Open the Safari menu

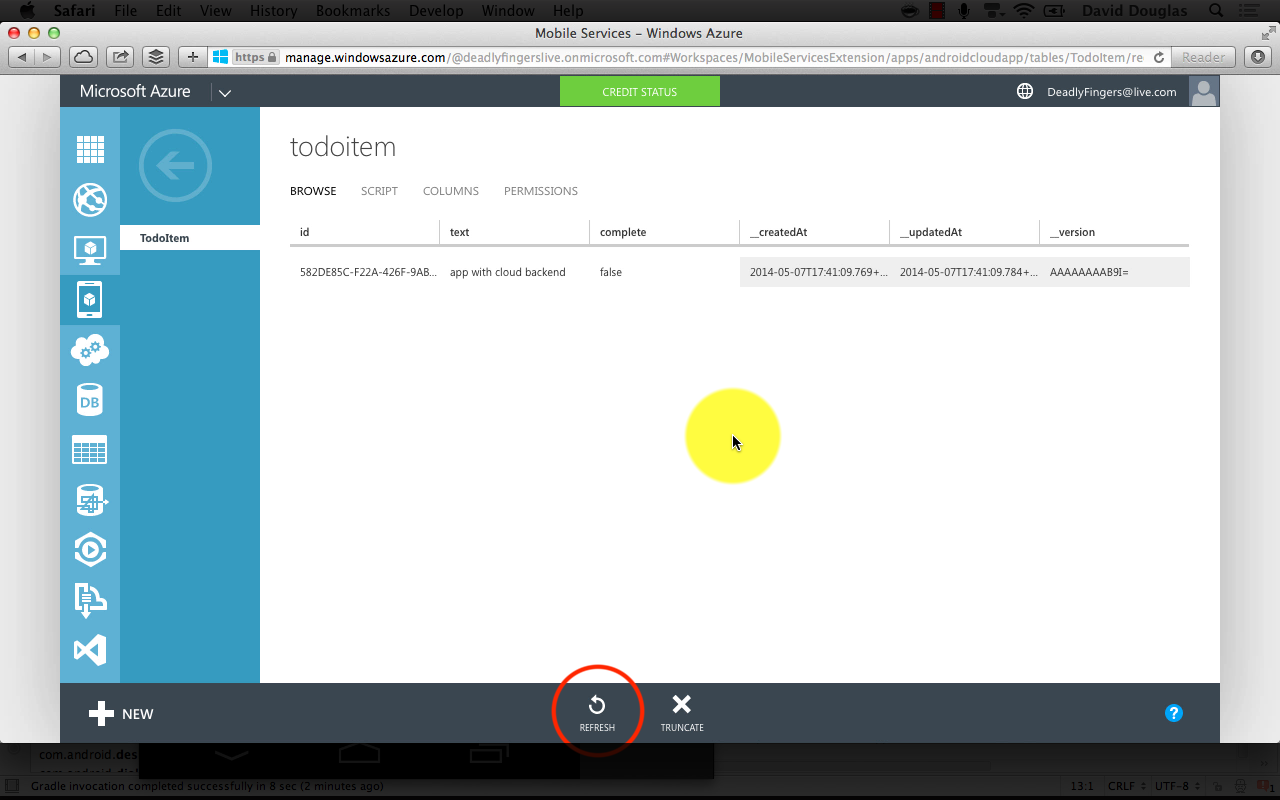pyautogui.click(x=74, y=10)
